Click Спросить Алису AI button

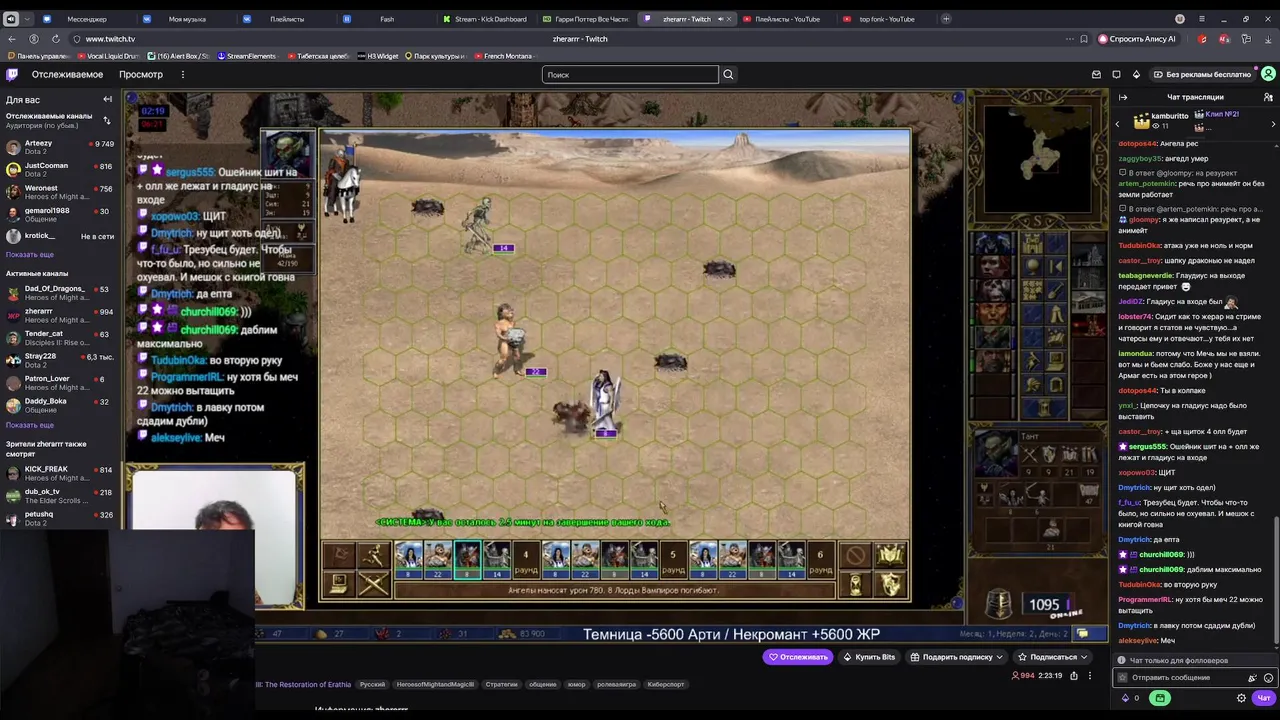(1137, 39)
